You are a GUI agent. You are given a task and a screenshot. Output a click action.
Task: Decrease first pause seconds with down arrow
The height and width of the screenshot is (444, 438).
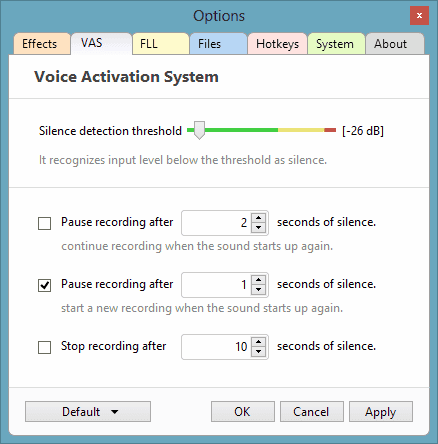(258, 228)
